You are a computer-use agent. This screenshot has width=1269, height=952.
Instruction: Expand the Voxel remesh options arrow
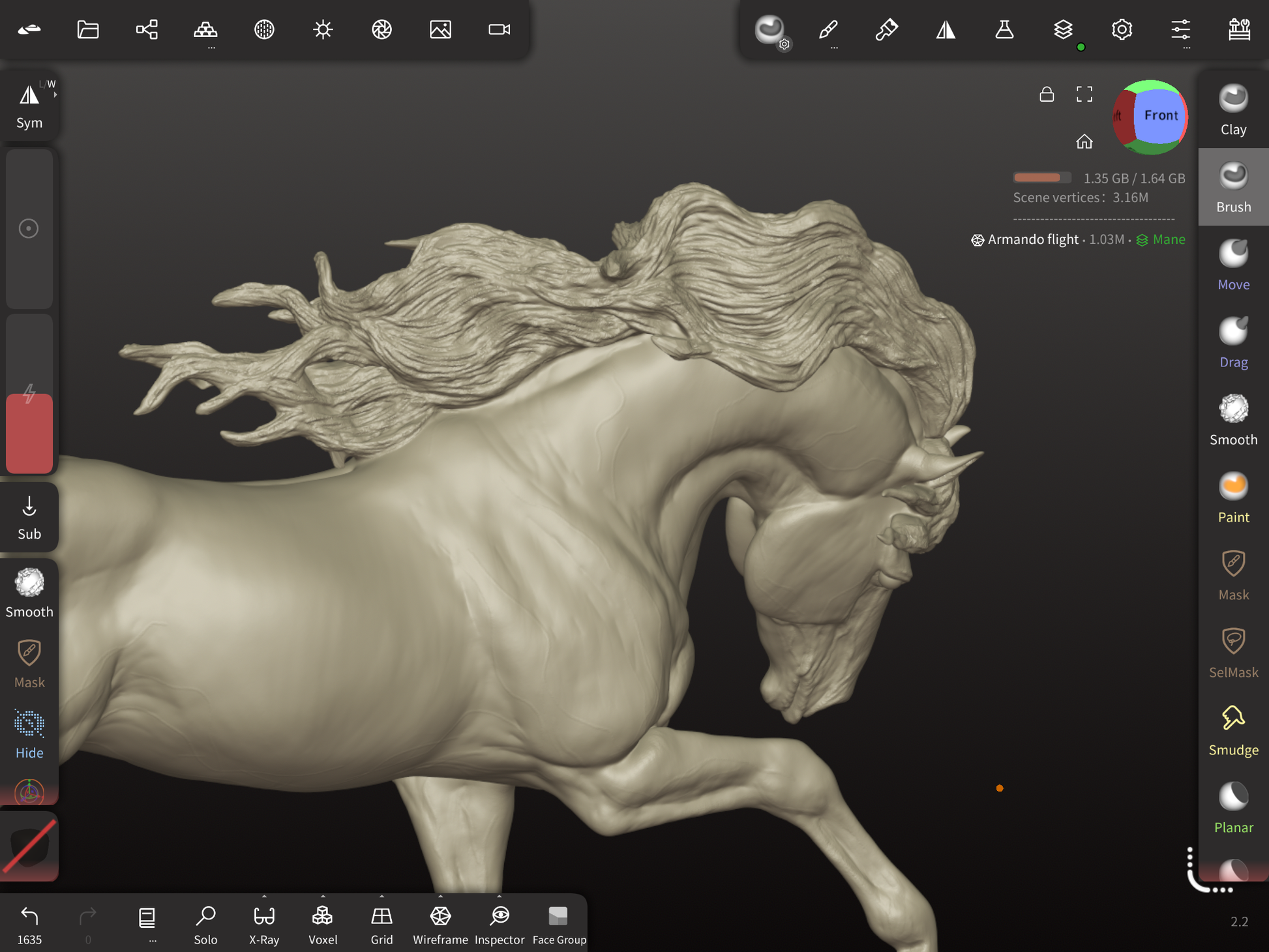click(323, 897)
